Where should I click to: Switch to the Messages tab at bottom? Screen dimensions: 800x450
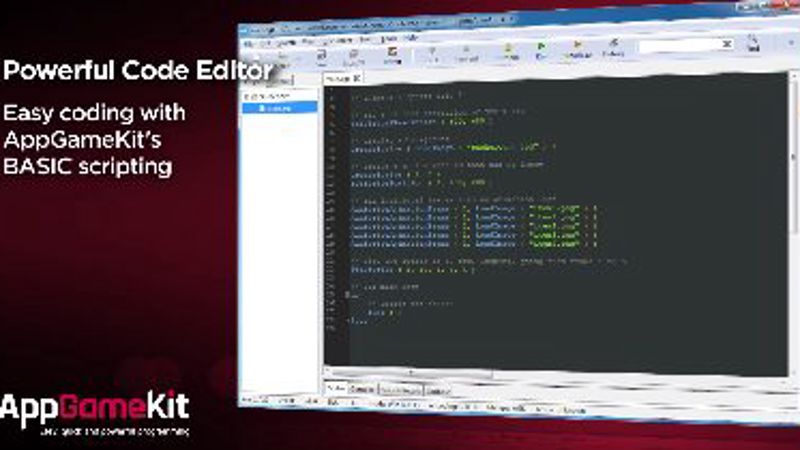coord(401,390)
